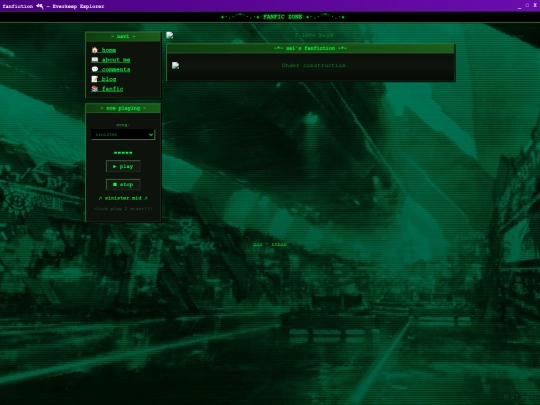Click the 'click play 2 start!!!' hint text
The width and height of the screenshot is (540, 405).
(123, 208)
